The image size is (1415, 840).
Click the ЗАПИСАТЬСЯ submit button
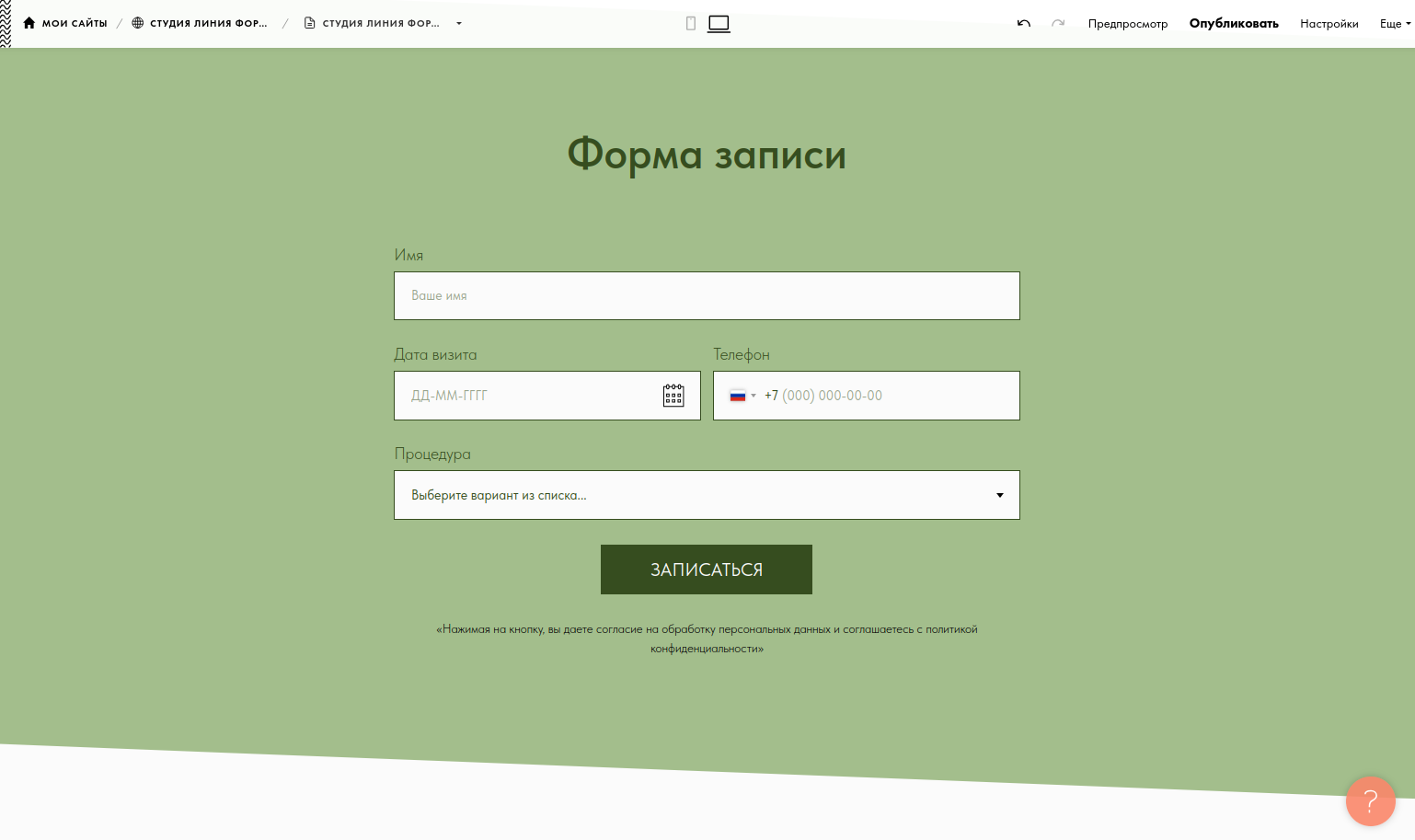pyautogui.click(x=707, y=570)
